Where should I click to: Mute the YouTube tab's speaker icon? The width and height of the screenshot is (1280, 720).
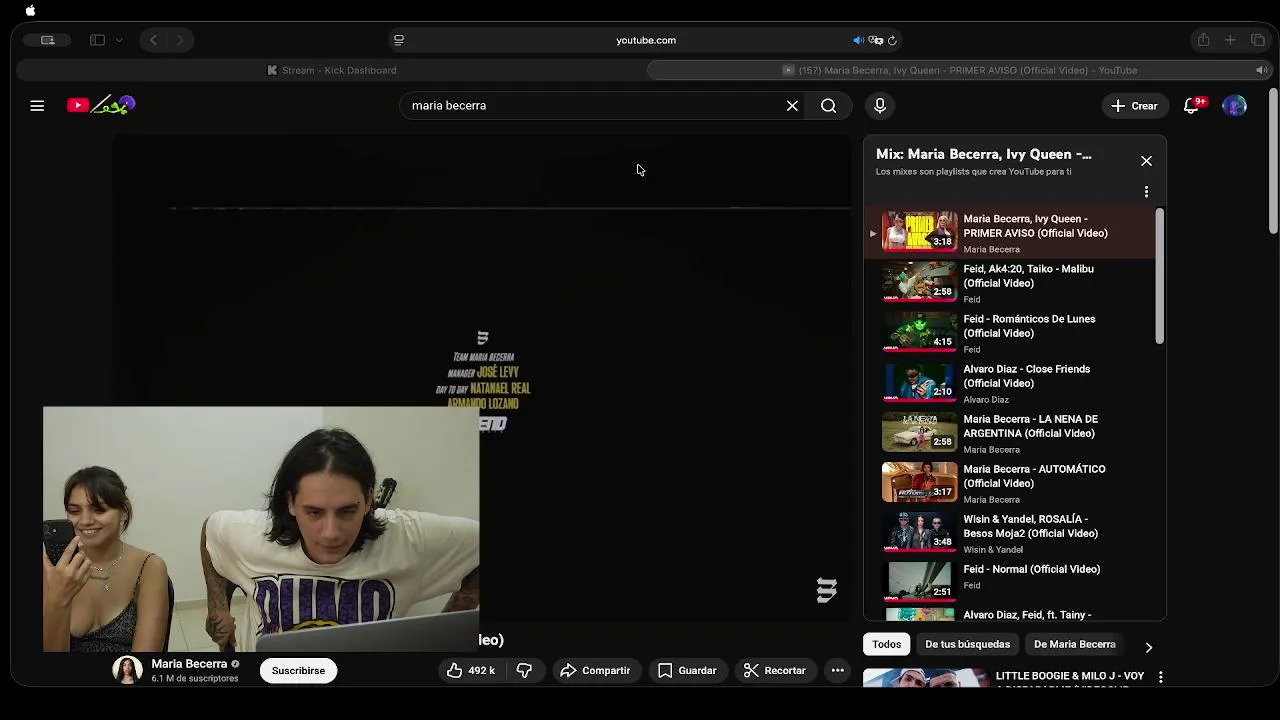click(x=1260, y=70)
